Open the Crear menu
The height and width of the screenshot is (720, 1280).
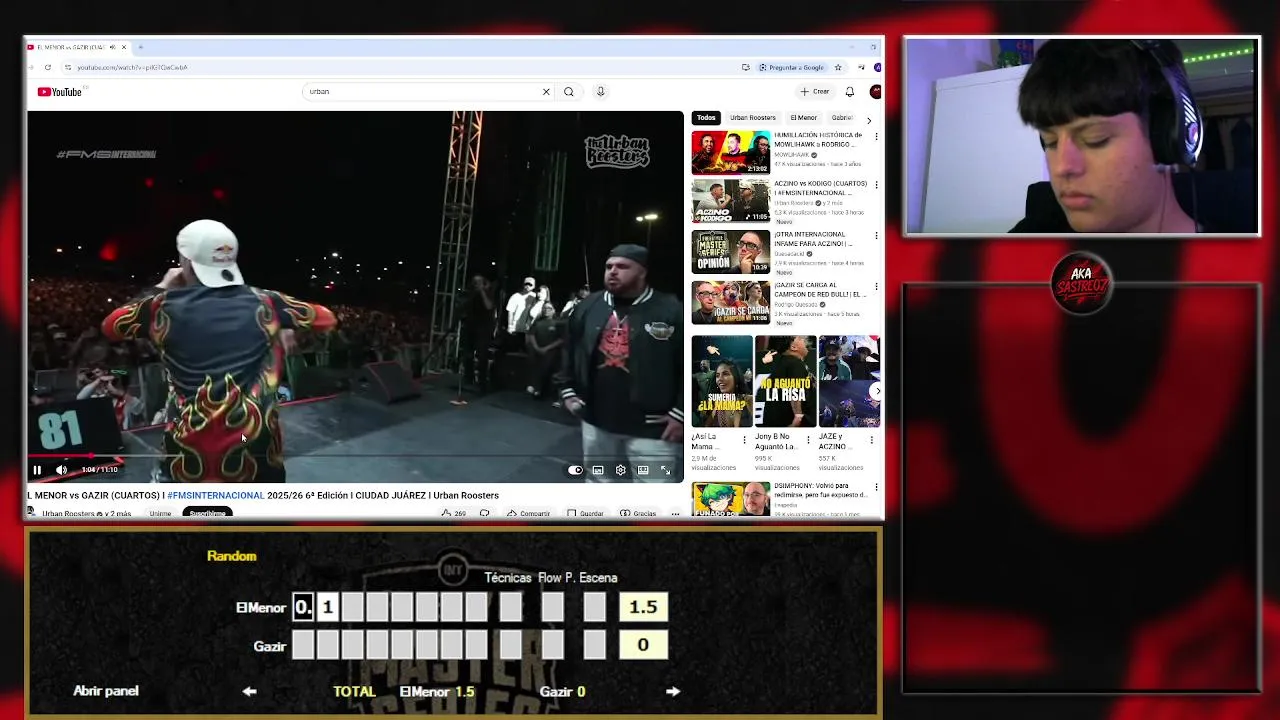point(815,92)
